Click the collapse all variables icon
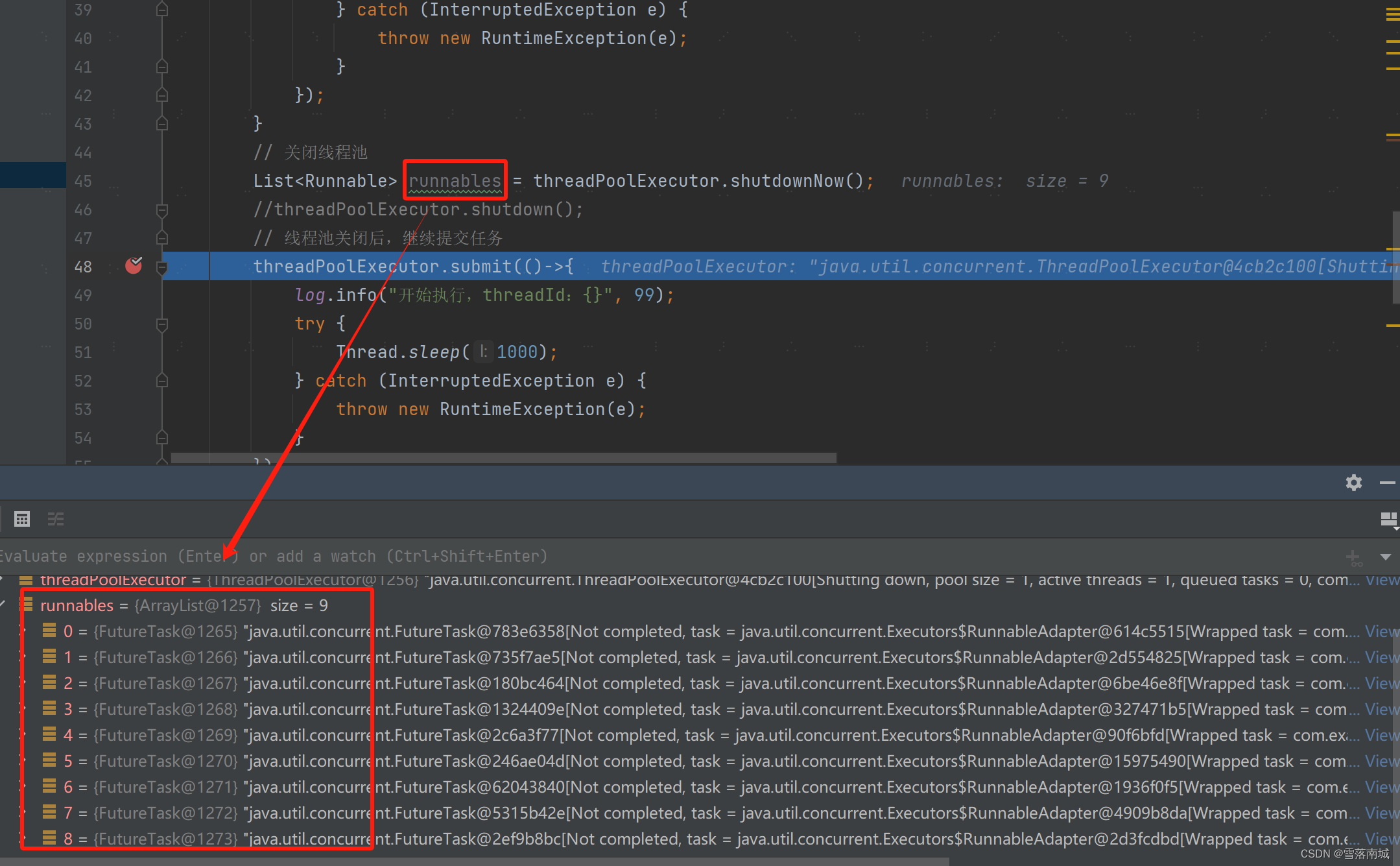 click(x=56, y=518)
